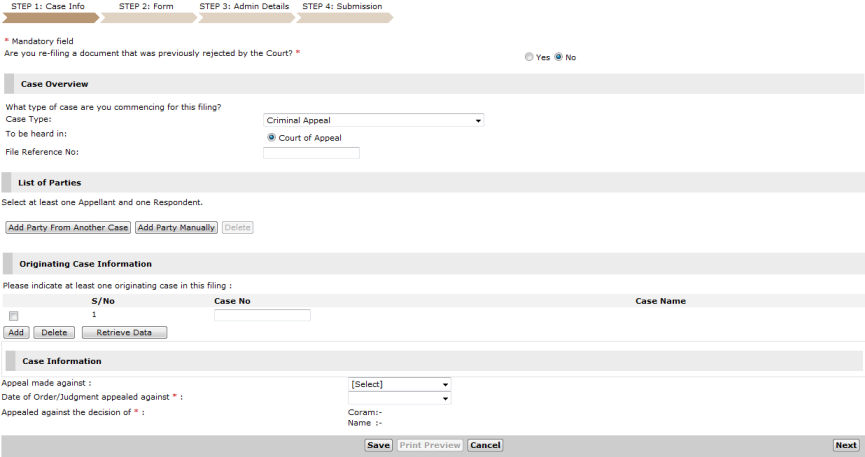This screenshot has width=865, height=457.
Task: Open the Case Type dropdown
Action: pyautogui.click(x=373, y=120)
